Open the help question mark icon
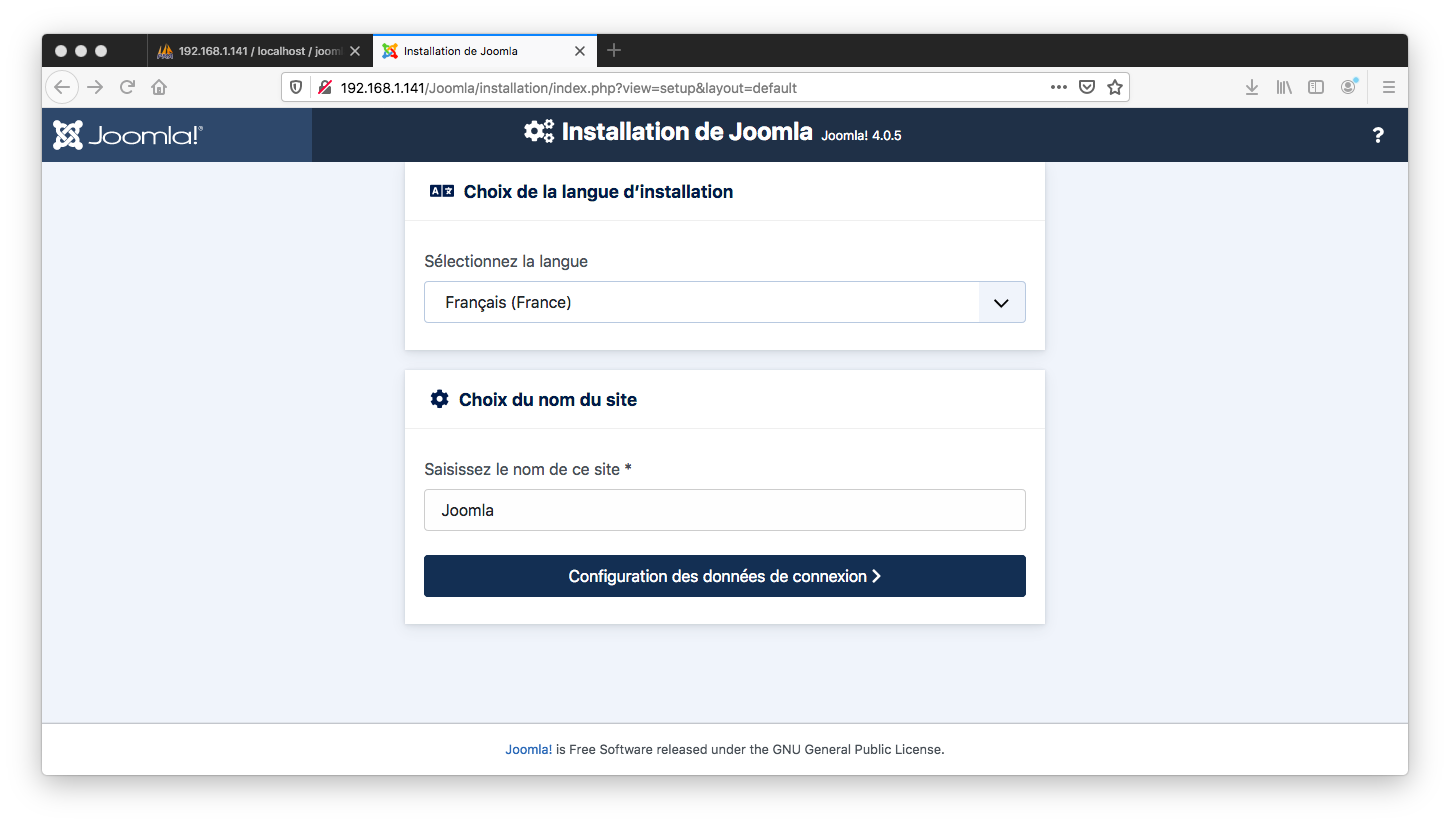Image resolution: width=1450 pixels, height=825 pixels. click(x=1377, y=136)
